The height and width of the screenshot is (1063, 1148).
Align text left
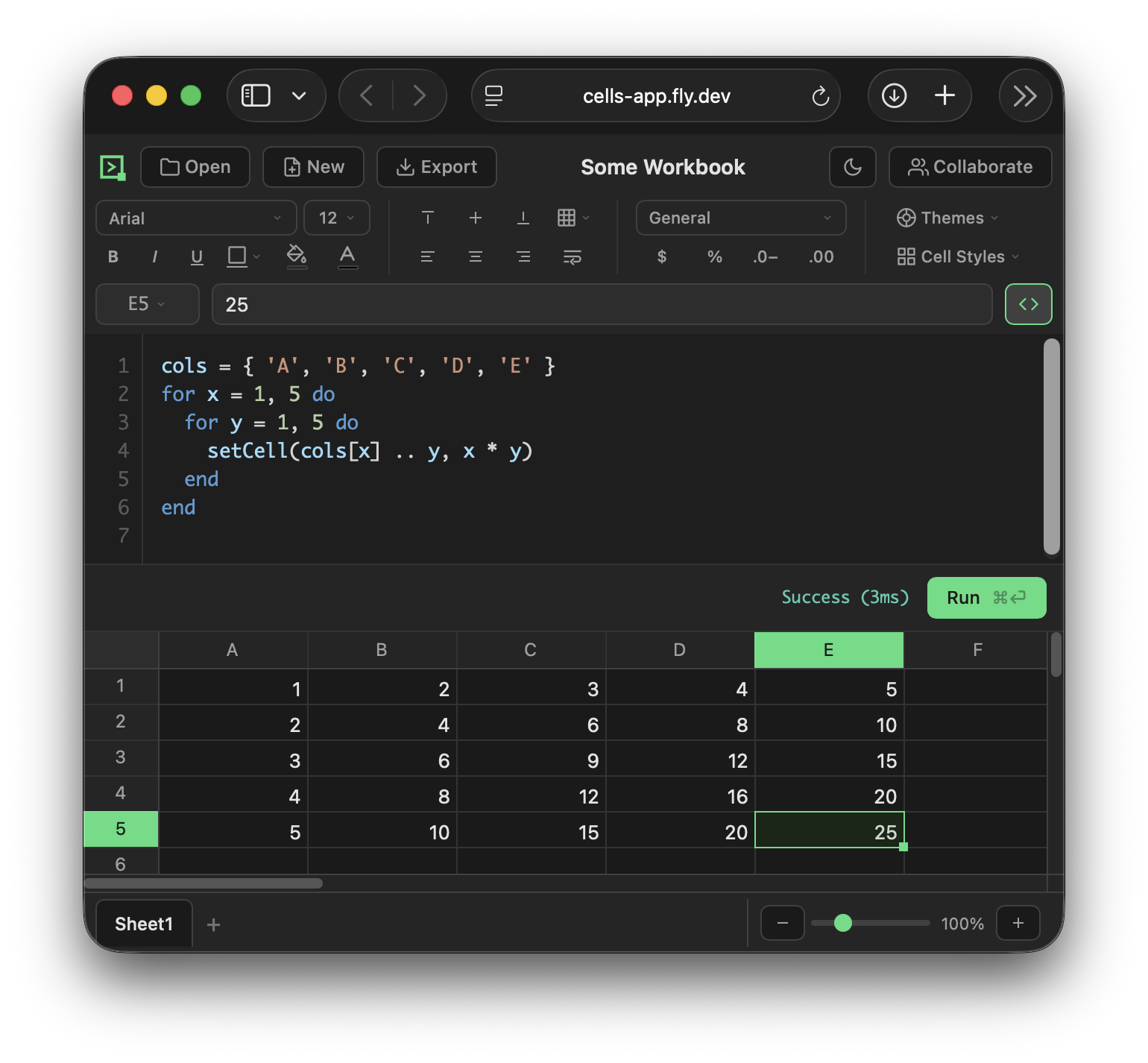428,257
